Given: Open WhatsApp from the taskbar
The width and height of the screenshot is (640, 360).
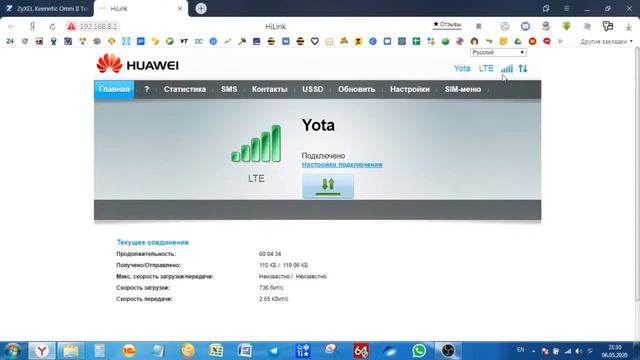Looking at the screenshot, I should point(419,351).
